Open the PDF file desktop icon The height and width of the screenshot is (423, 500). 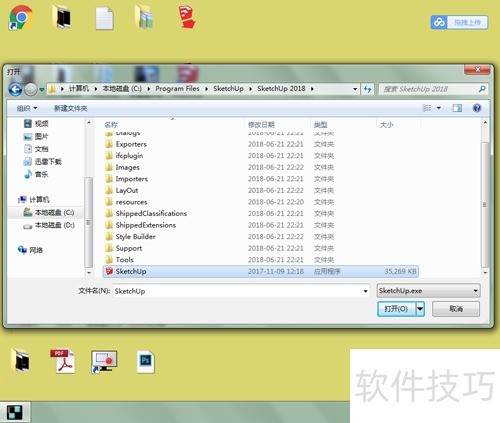click(x=63, y=361)
